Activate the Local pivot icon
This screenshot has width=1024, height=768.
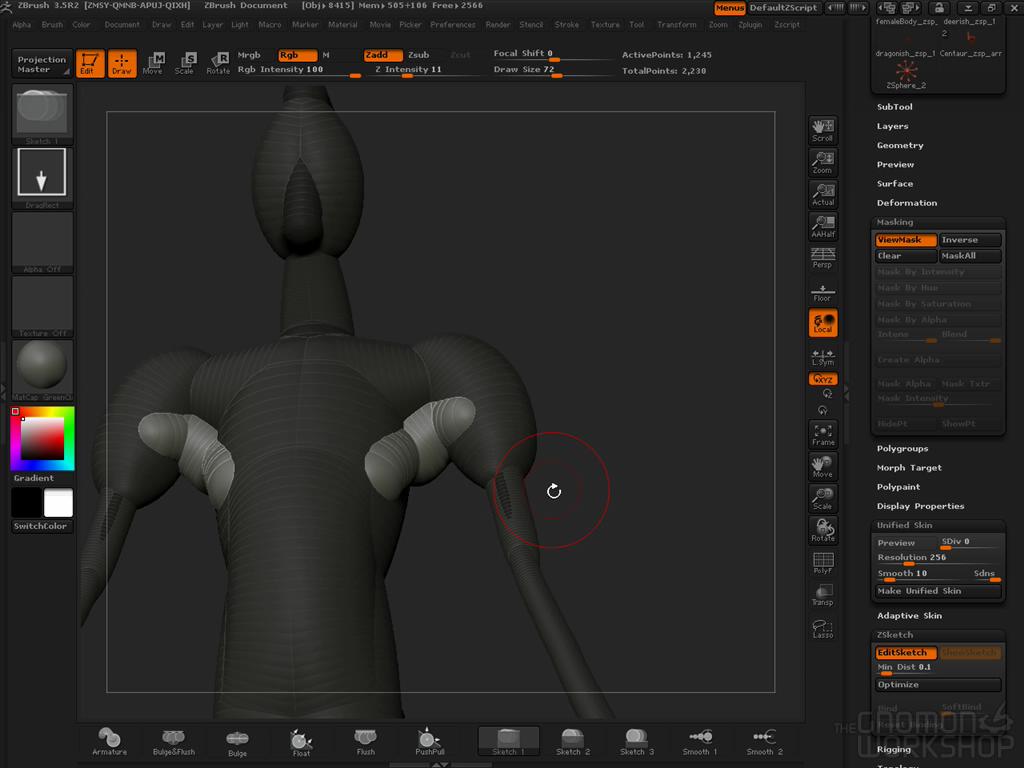(x=822, y=322)
